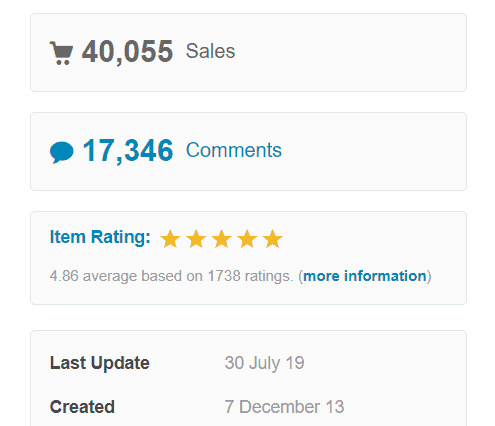Screen dimensions: 495x426
Task: Click the blue speech bubble icon
Action: click(62, 152)
